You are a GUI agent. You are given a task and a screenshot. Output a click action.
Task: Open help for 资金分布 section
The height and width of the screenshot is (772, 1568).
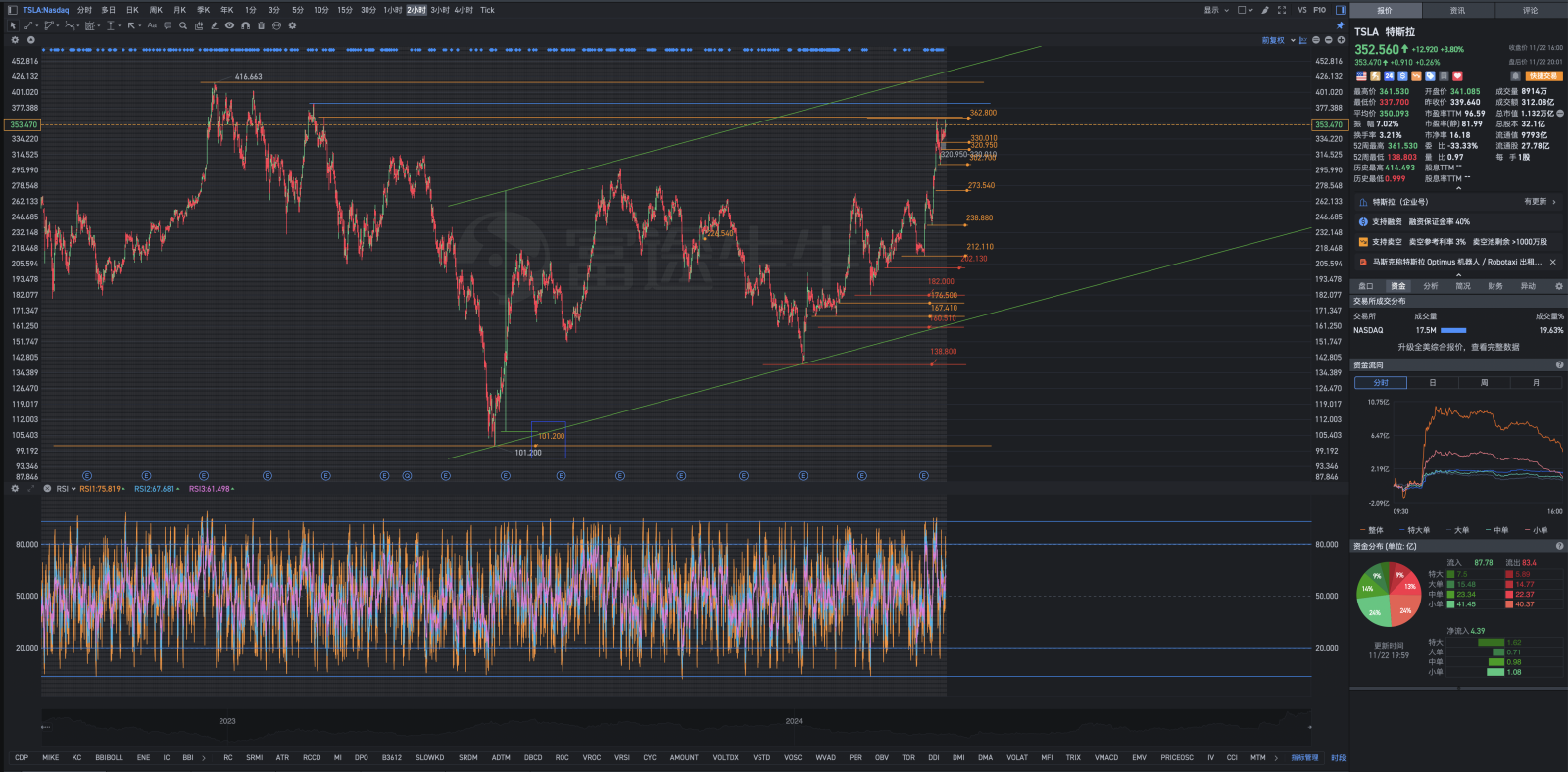1559,546
